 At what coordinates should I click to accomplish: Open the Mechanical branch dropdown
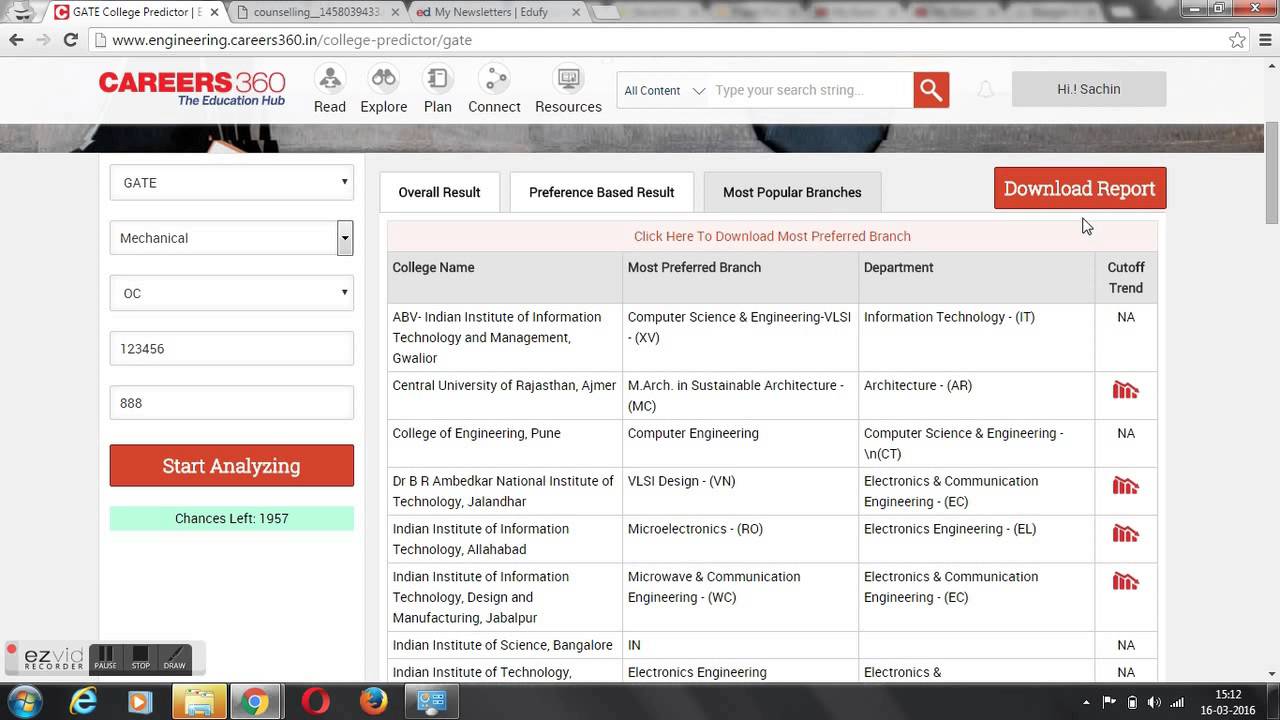[x=232, y=238]
